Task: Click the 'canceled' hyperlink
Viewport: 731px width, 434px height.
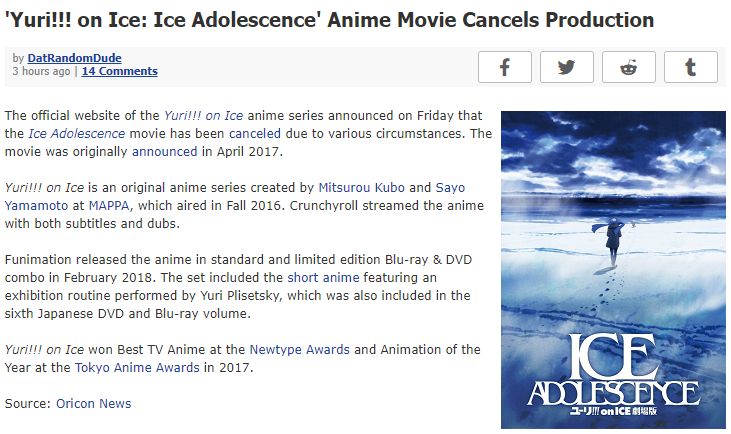Action: pyautogui.click(x=255, y=133)
